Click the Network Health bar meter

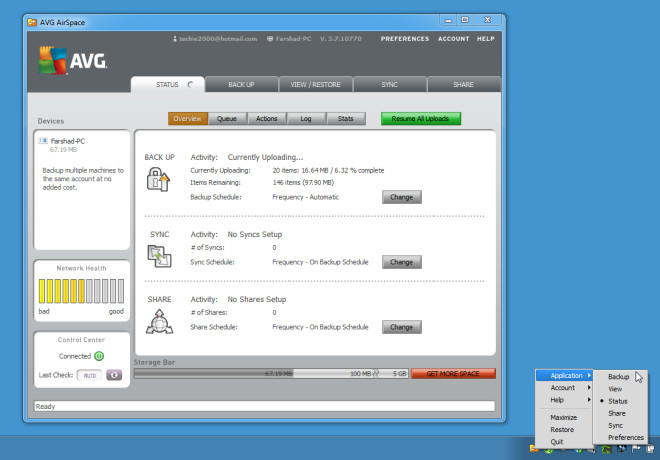coord(81,291)
